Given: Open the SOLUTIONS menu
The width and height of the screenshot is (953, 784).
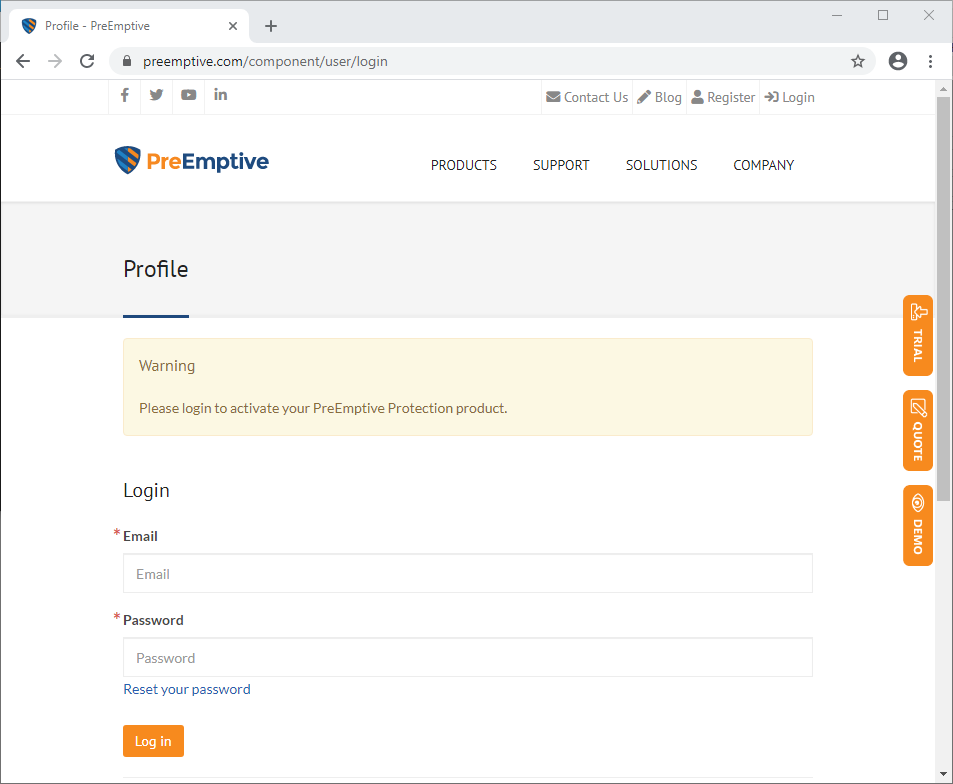Looking at the screenshot, I should 661,165.
